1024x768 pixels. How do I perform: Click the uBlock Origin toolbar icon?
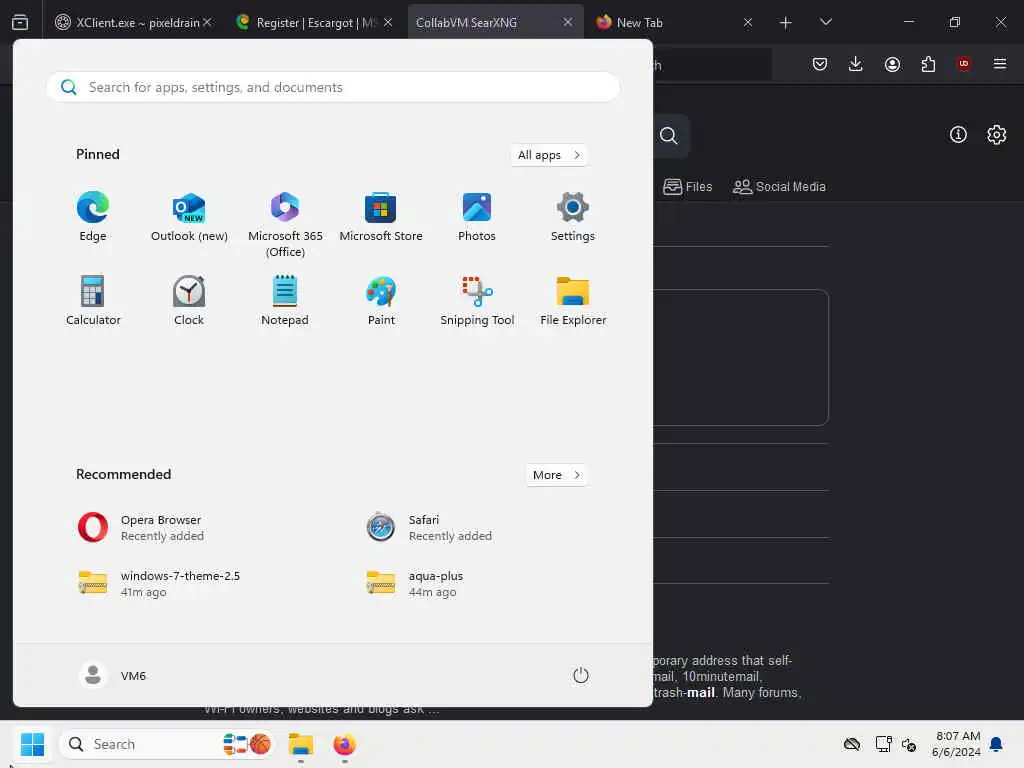964,64
